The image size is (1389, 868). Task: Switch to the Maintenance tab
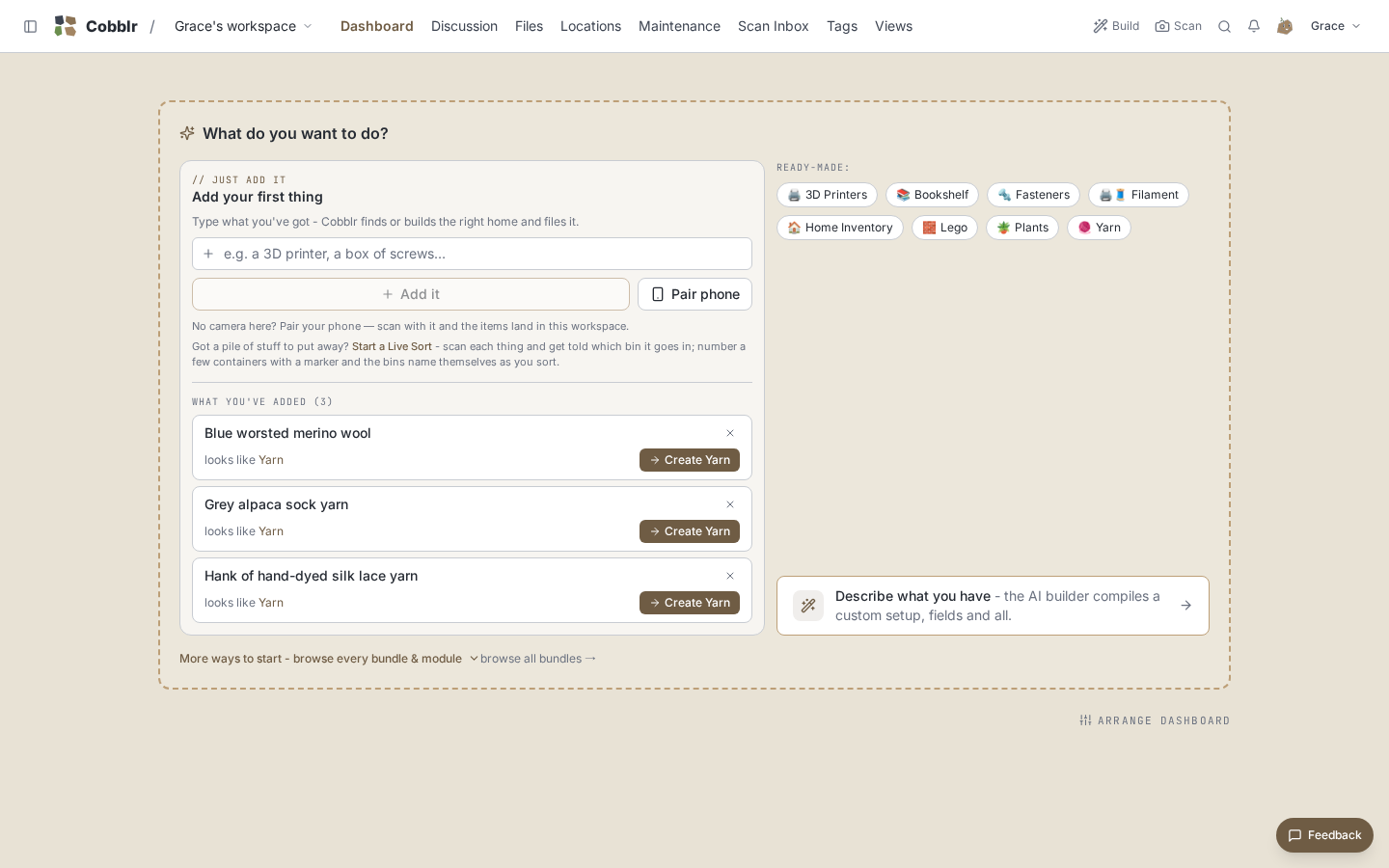[x=679, y=26]
